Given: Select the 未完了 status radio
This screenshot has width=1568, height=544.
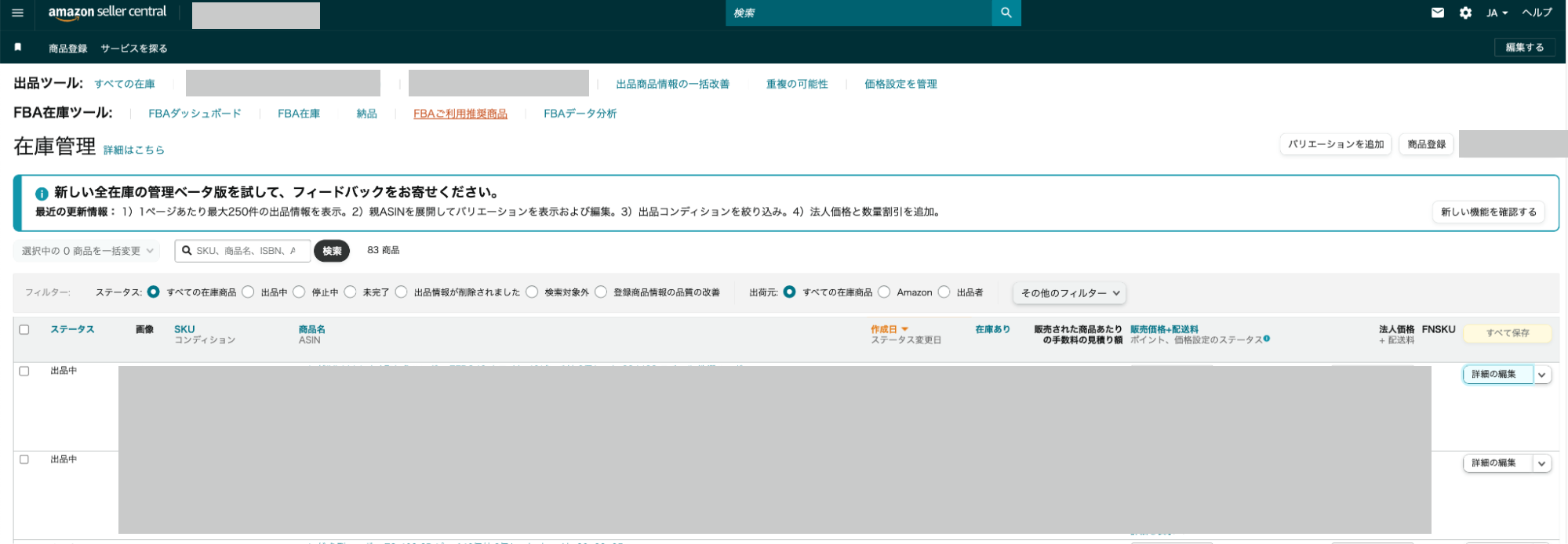Looking at the screenshot, I should point(350,292).
